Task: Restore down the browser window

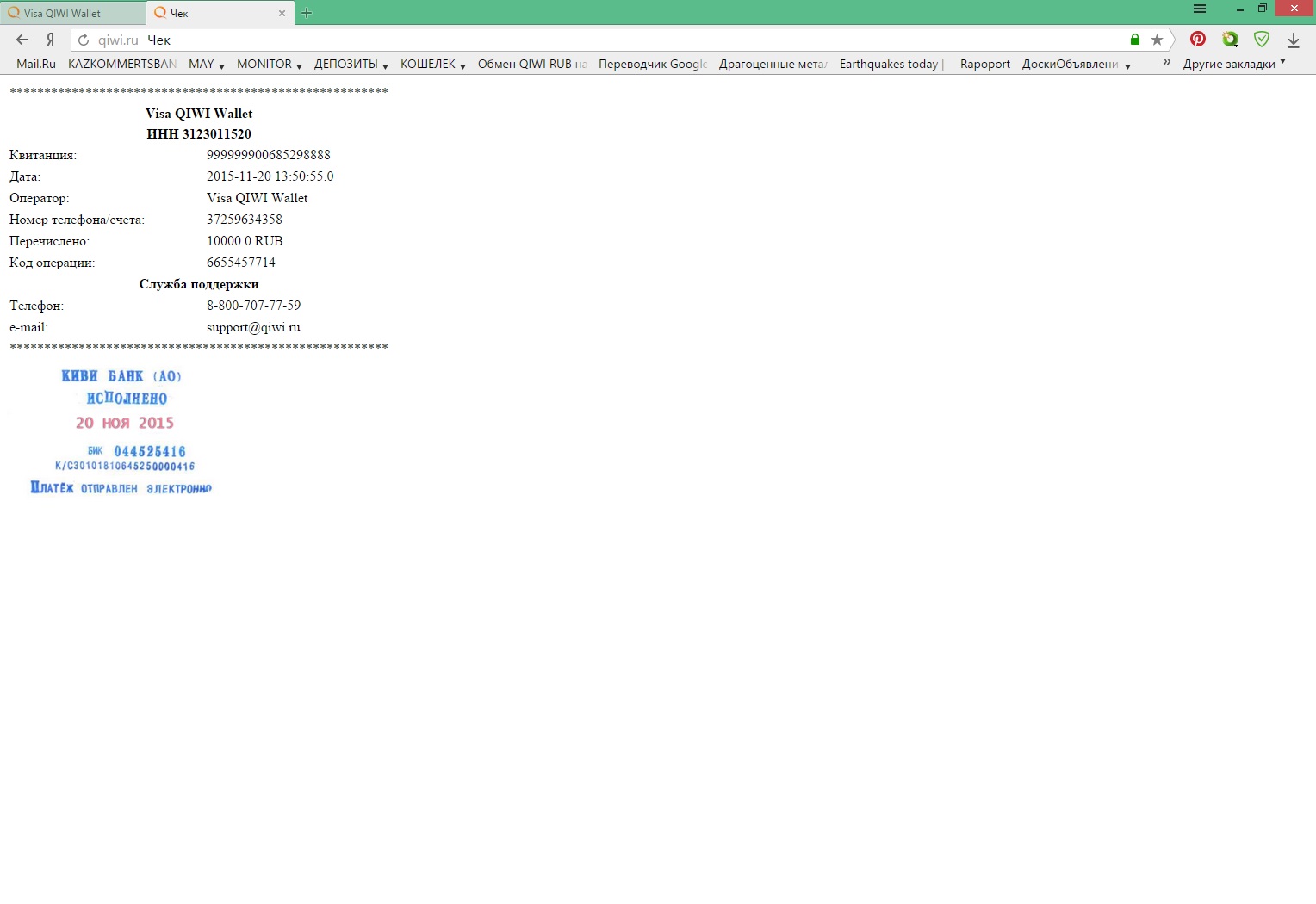Action: click(1262, 9)
